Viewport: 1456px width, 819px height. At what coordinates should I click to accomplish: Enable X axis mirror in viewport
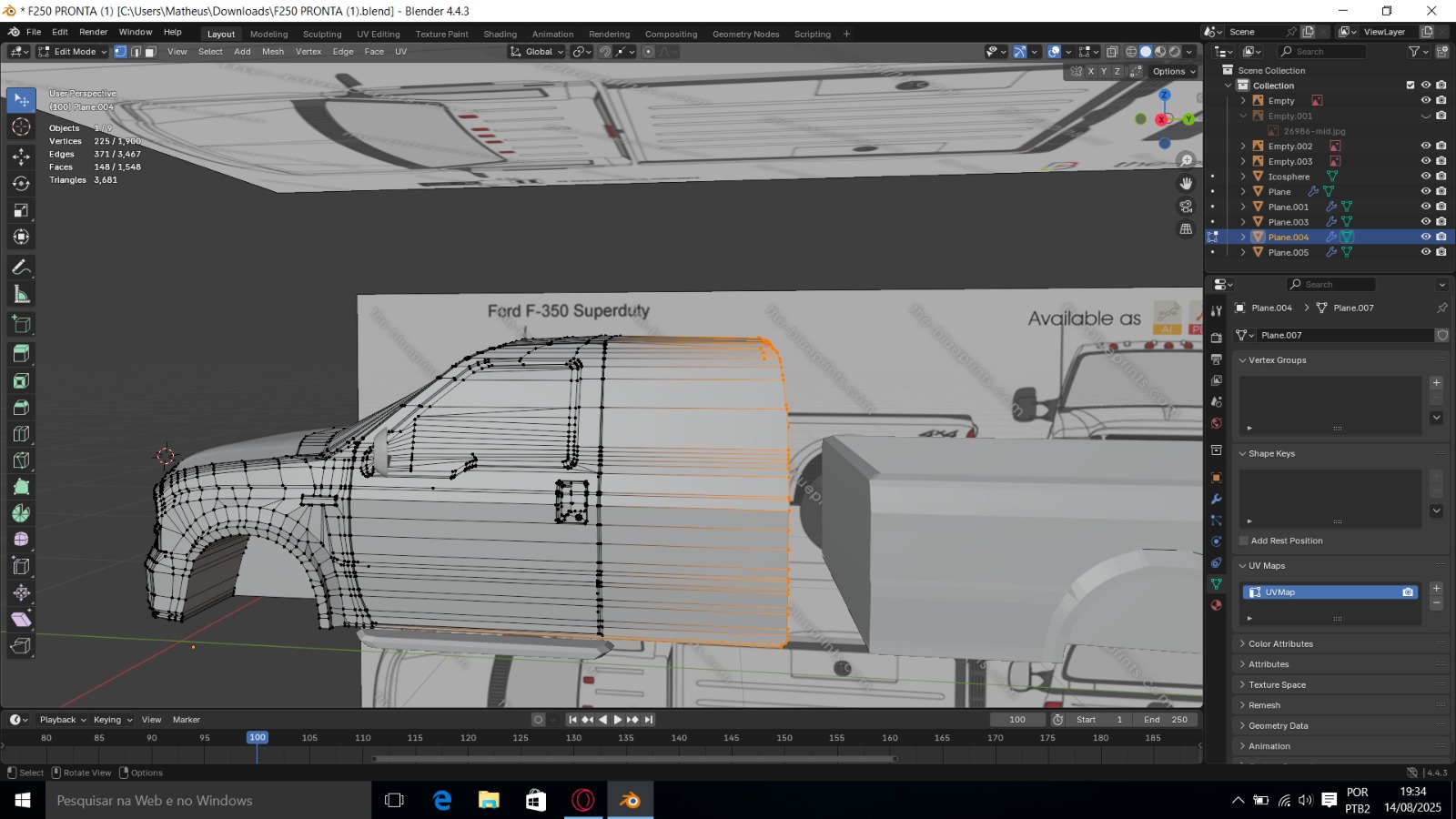pos(1091,71)
